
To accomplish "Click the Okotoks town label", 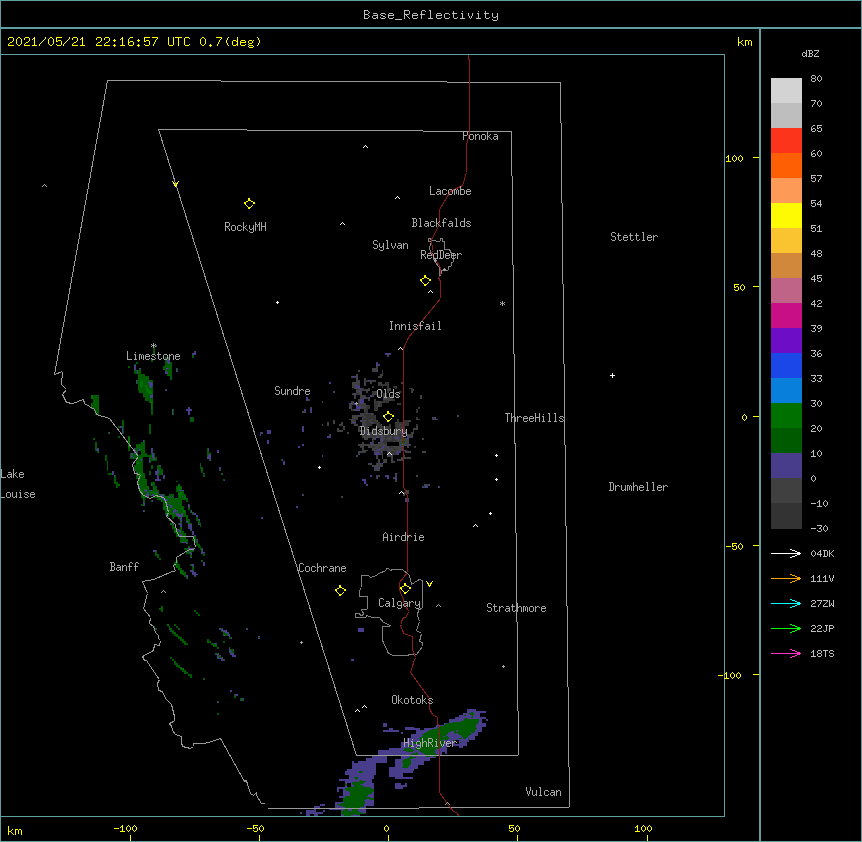I will point(412,700).
